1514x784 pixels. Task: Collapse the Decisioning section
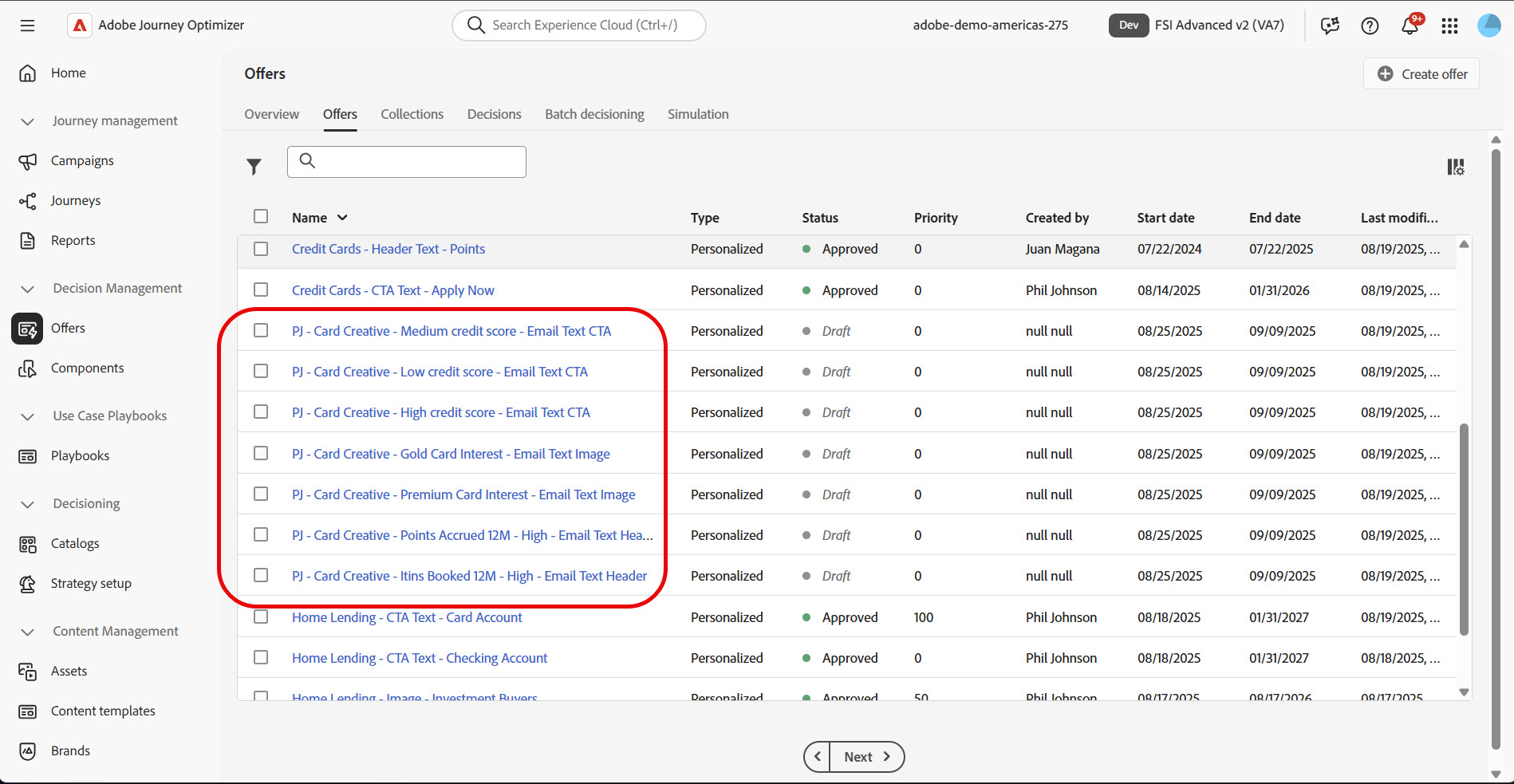28,504
